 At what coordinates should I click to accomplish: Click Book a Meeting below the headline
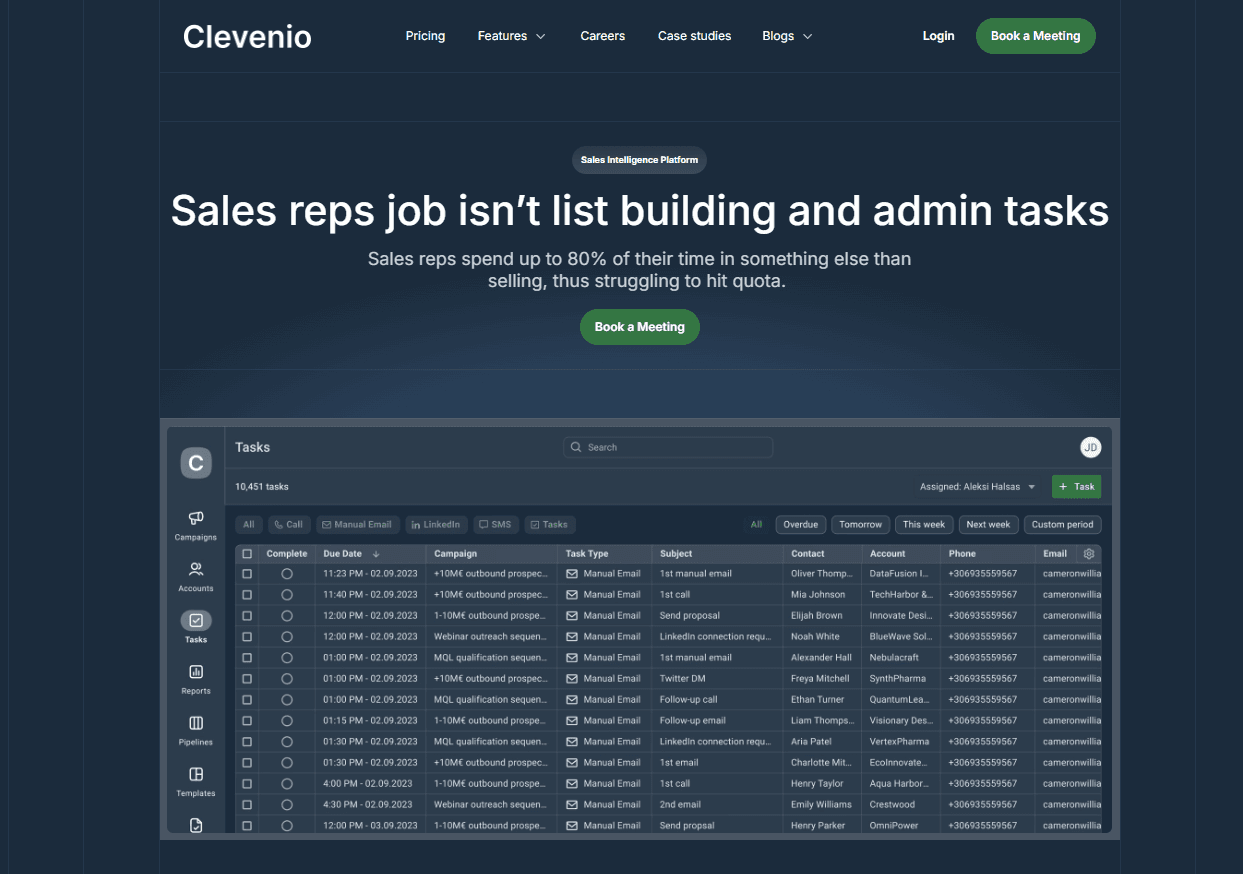640,327
